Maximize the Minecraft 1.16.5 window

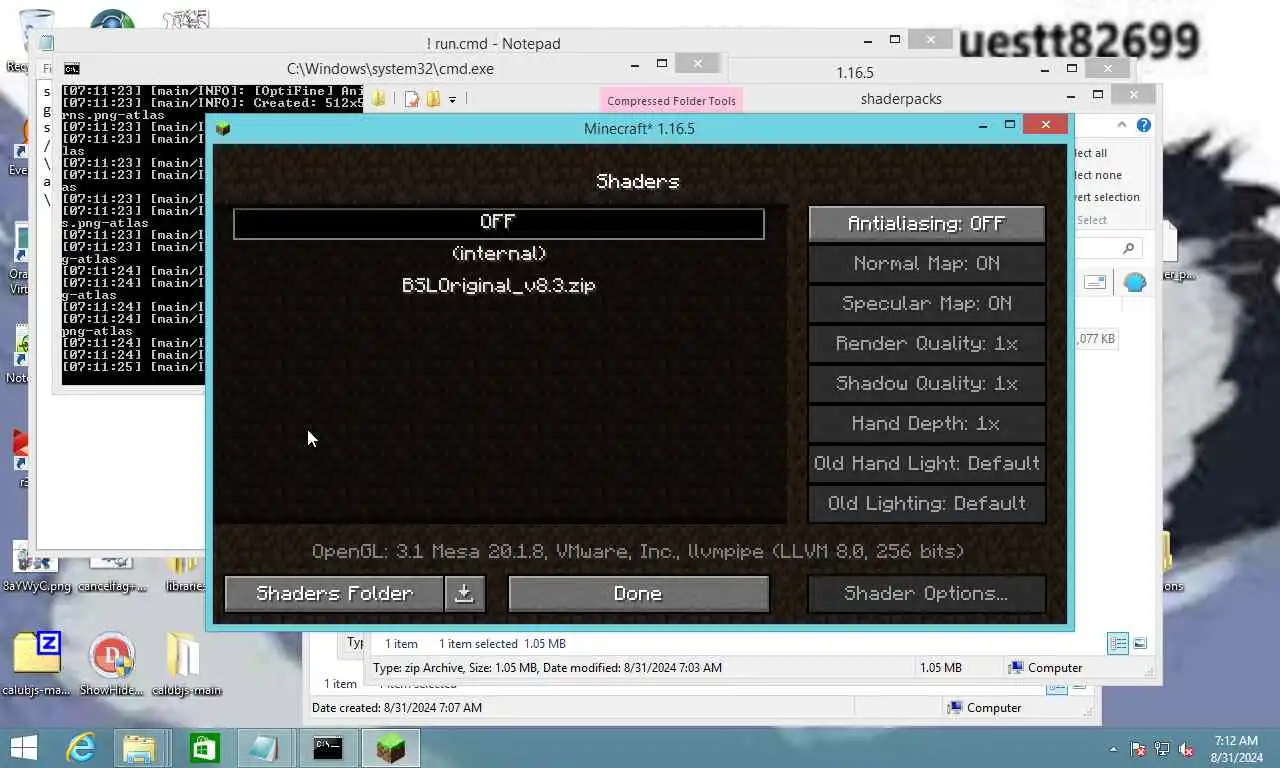click(x=1010, y=125)
